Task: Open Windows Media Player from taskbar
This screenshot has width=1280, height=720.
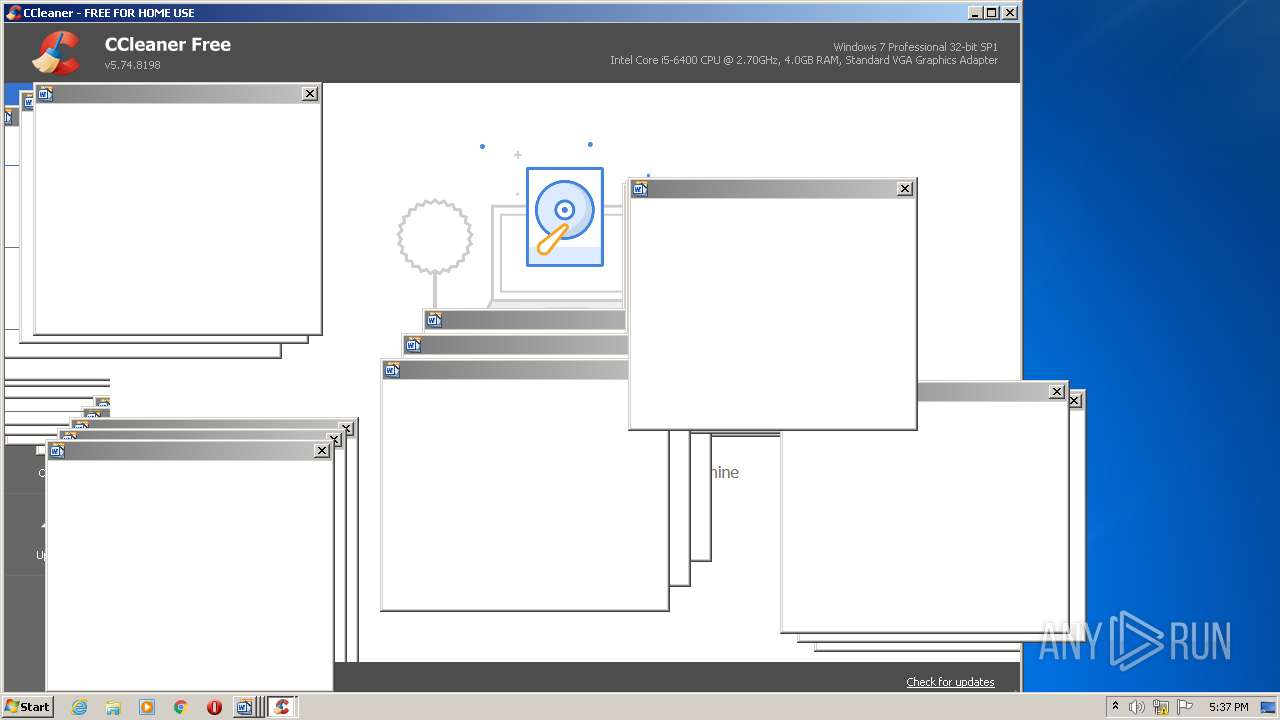Action: coord(147,707)
